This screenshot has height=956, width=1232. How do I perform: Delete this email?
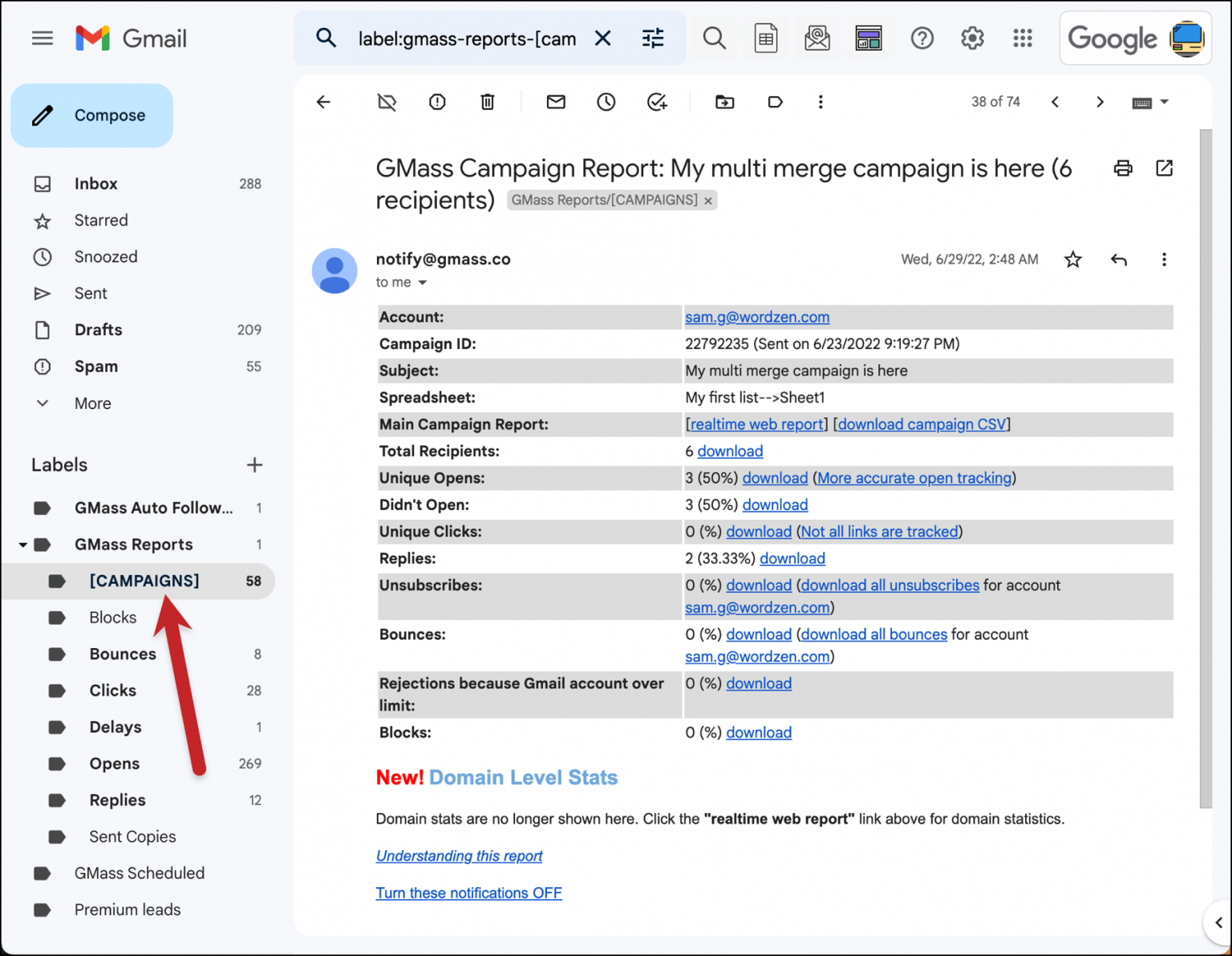[x=487, y=102]
